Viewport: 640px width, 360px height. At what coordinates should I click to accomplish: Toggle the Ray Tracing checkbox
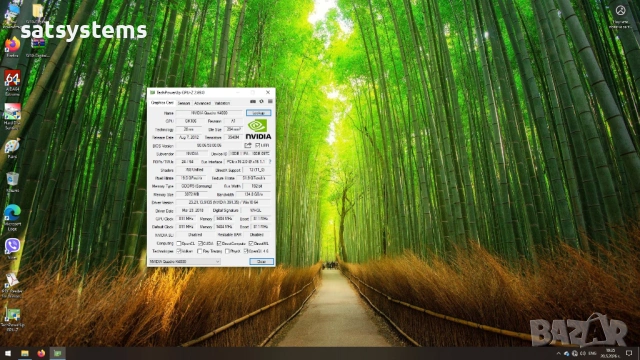(x=200, y=251)
